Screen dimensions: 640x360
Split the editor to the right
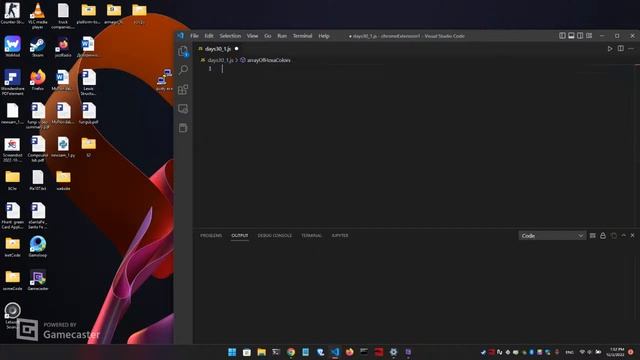[x=620, y=49]
